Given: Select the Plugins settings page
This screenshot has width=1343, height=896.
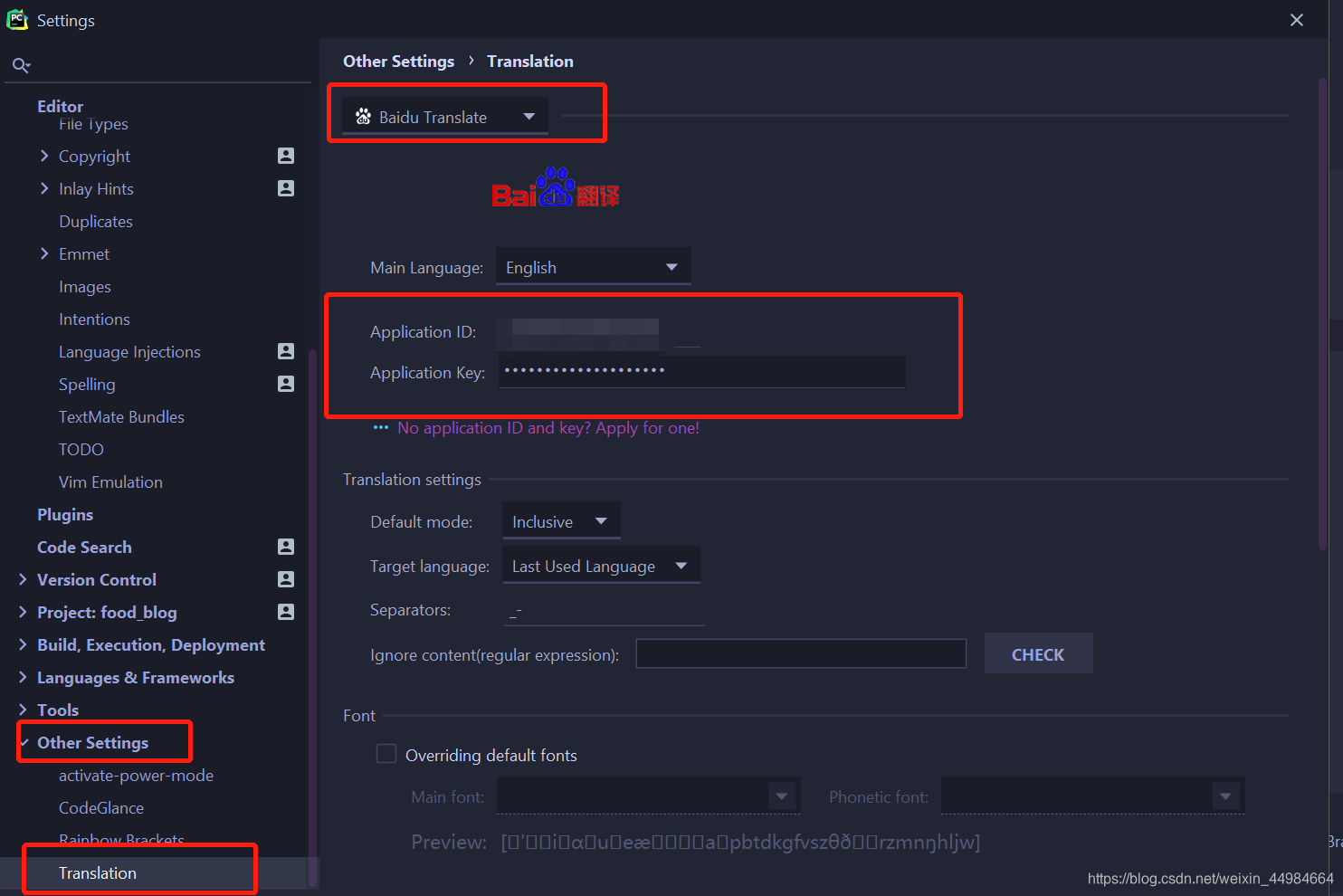Looking at the screenshot, I should coord(65,514).
